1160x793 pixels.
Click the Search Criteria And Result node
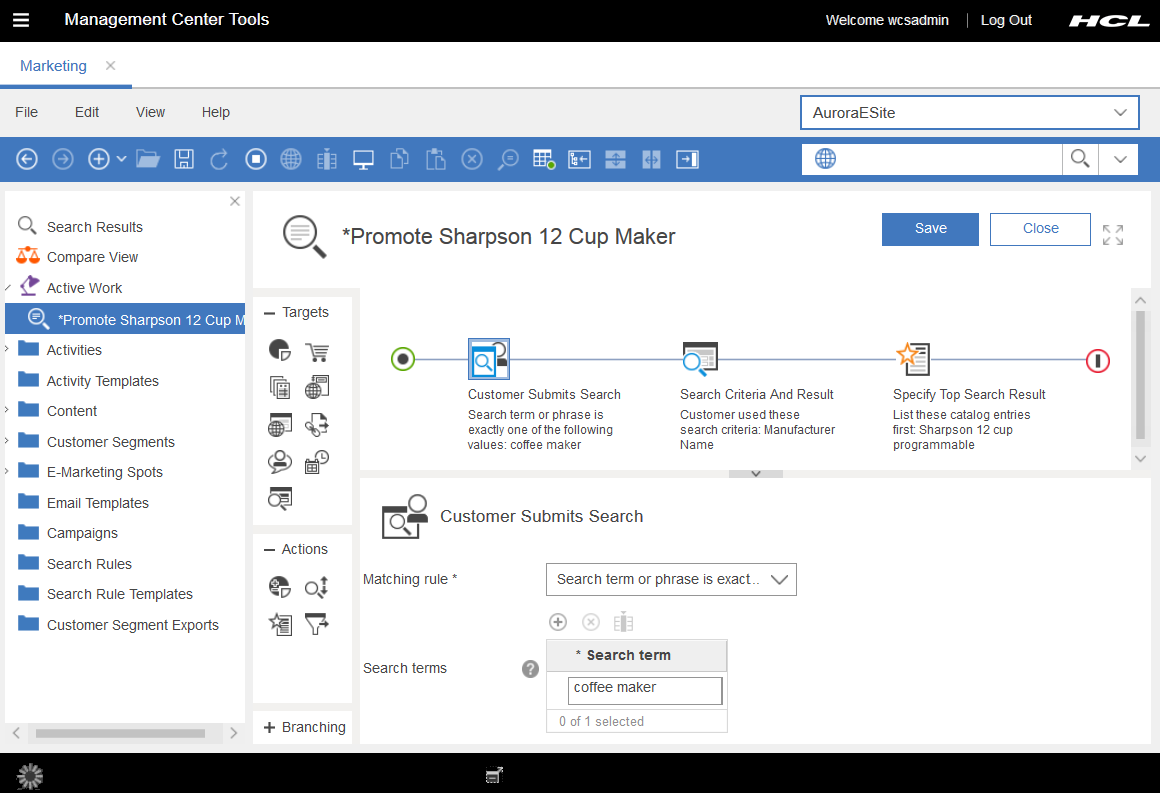point(700,359)
